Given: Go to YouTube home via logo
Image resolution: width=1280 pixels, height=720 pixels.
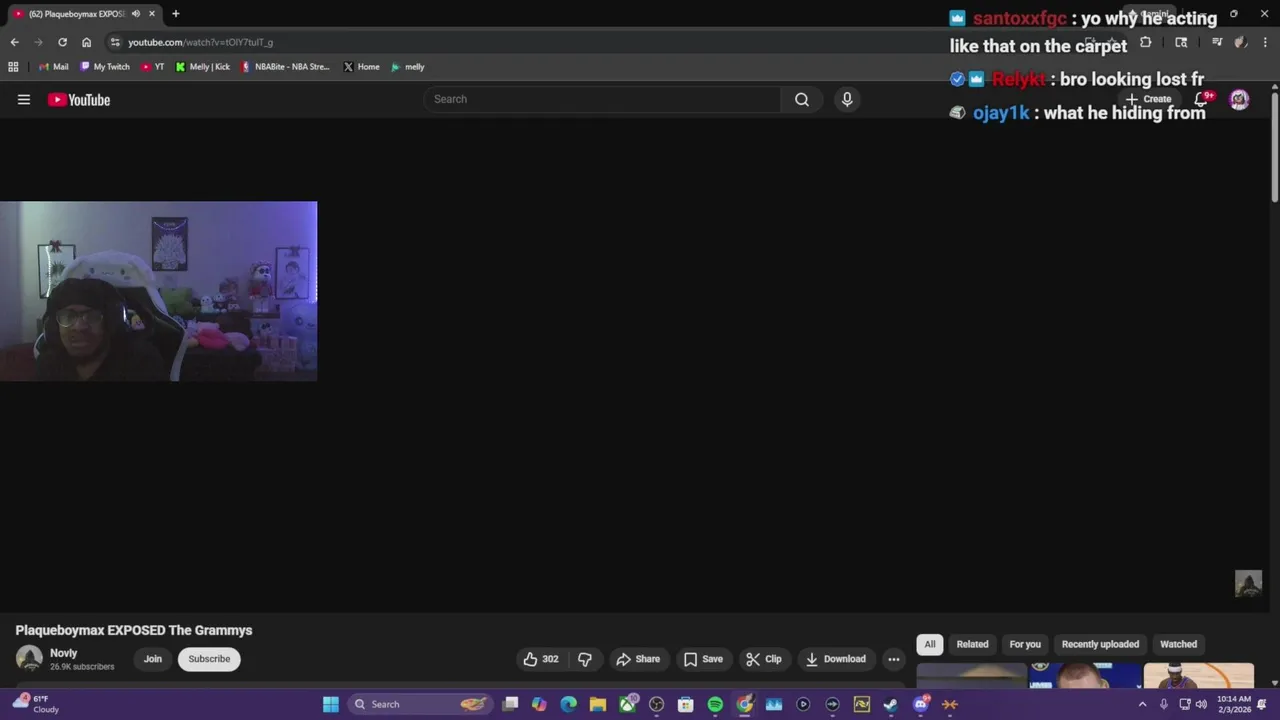Looking at the screenshot, I should [x=79, y=99].
